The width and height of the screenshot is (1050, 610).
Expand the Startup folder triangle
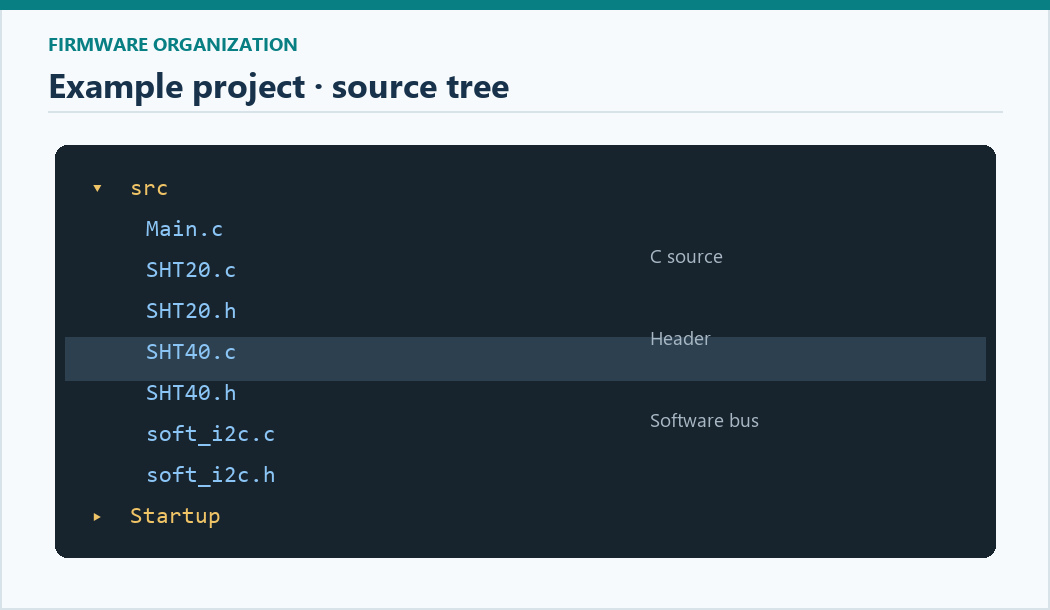[x=97, y=516]
